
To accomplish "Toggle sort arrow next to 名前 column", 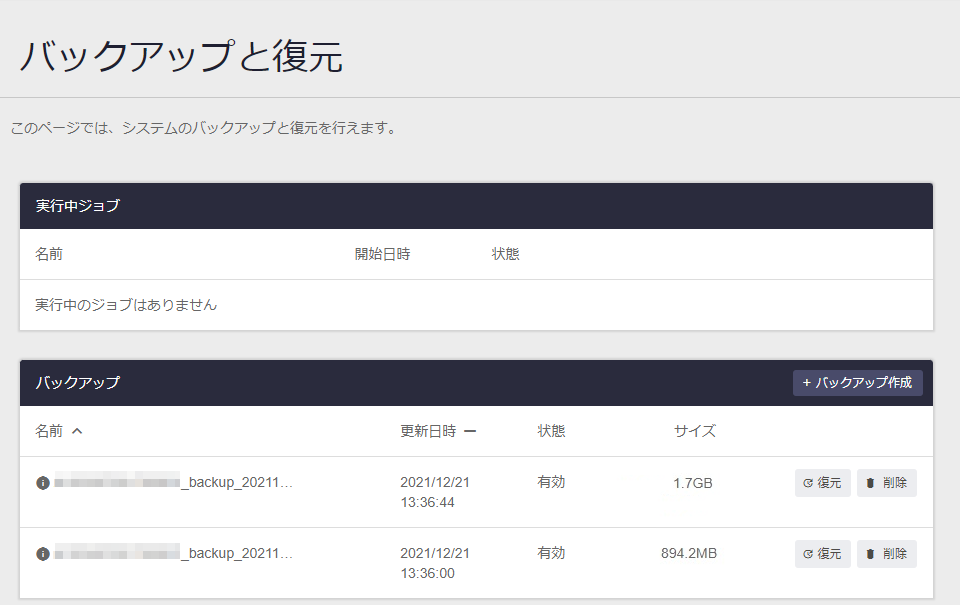I will (x=77, y=431).
